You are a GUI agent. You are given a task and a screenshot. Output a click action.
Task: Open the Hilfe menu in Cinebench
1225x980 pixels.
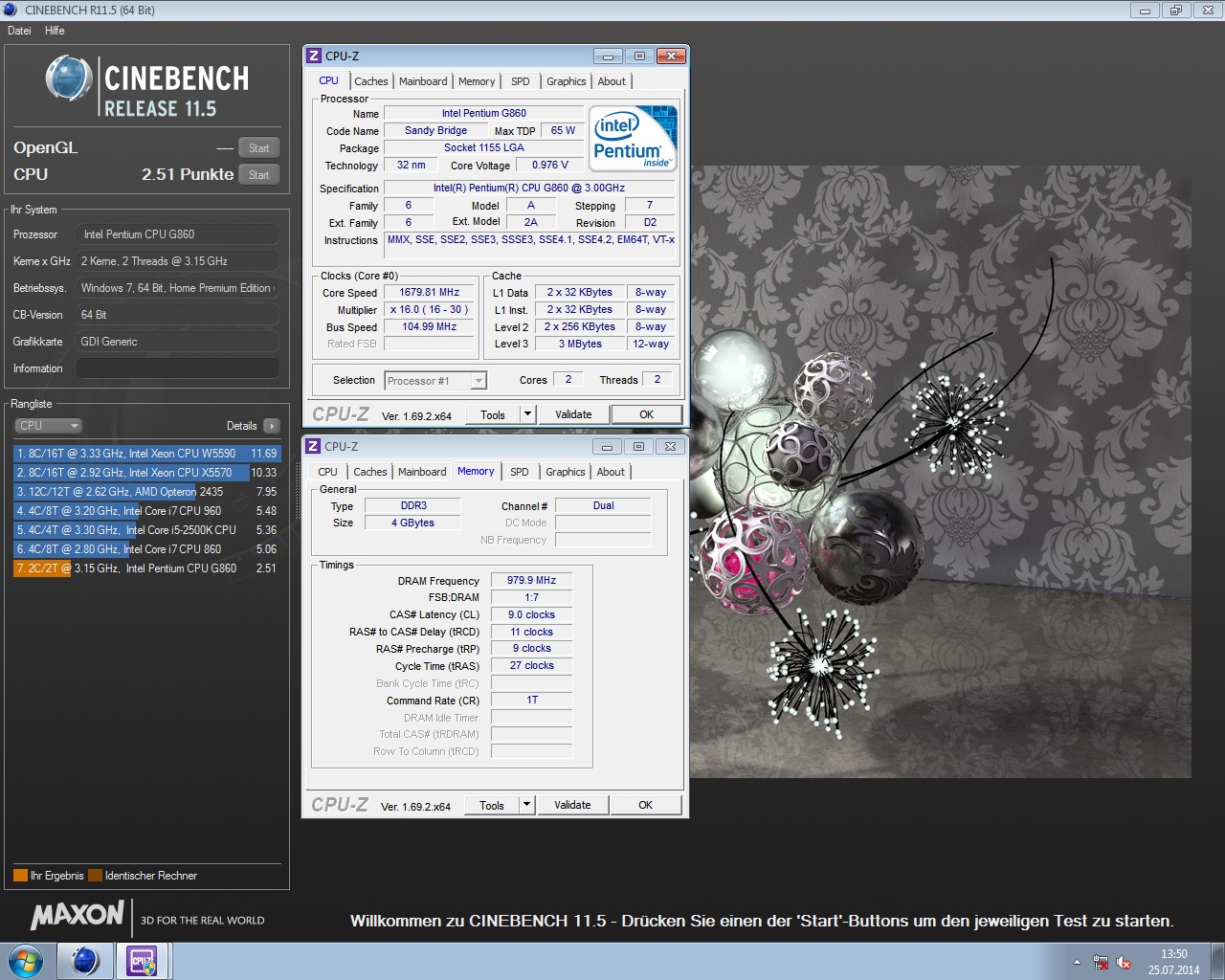[x=55, y=31]
